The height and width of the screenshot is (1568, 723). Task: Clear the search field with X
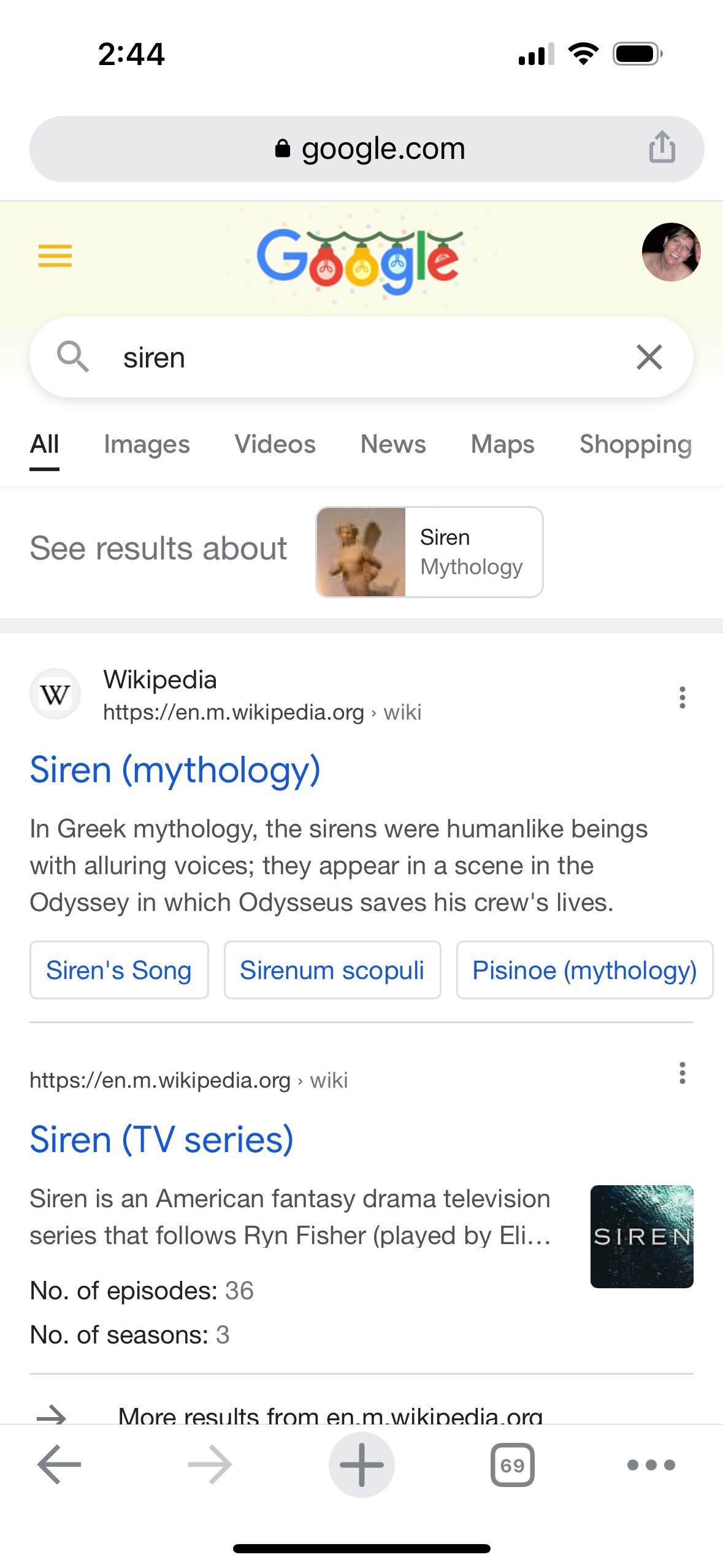tap(649, 357)
